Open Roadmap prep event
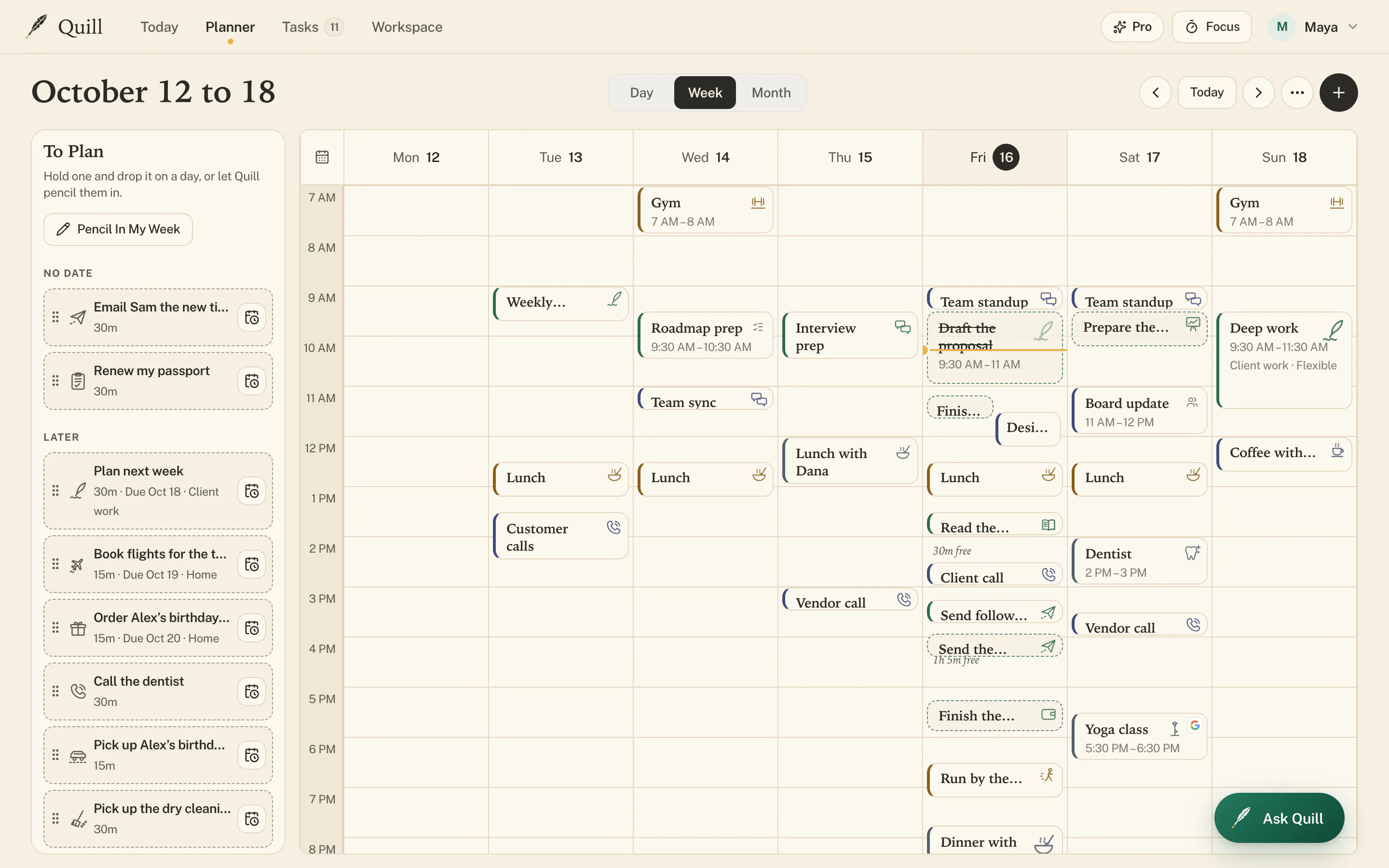 (706, 336)
